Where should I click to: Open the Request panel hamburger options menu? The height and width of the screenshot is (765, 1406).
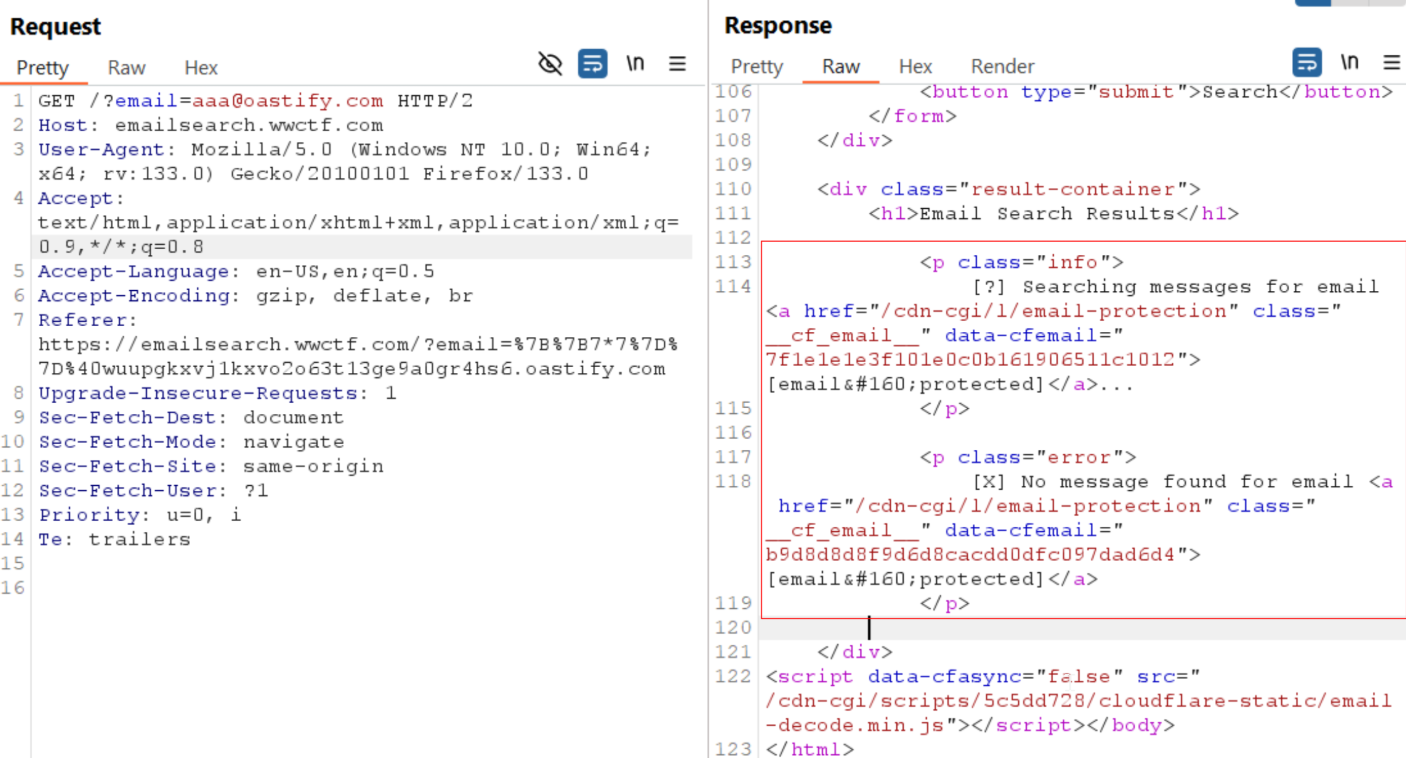click(x=677, y=64)
